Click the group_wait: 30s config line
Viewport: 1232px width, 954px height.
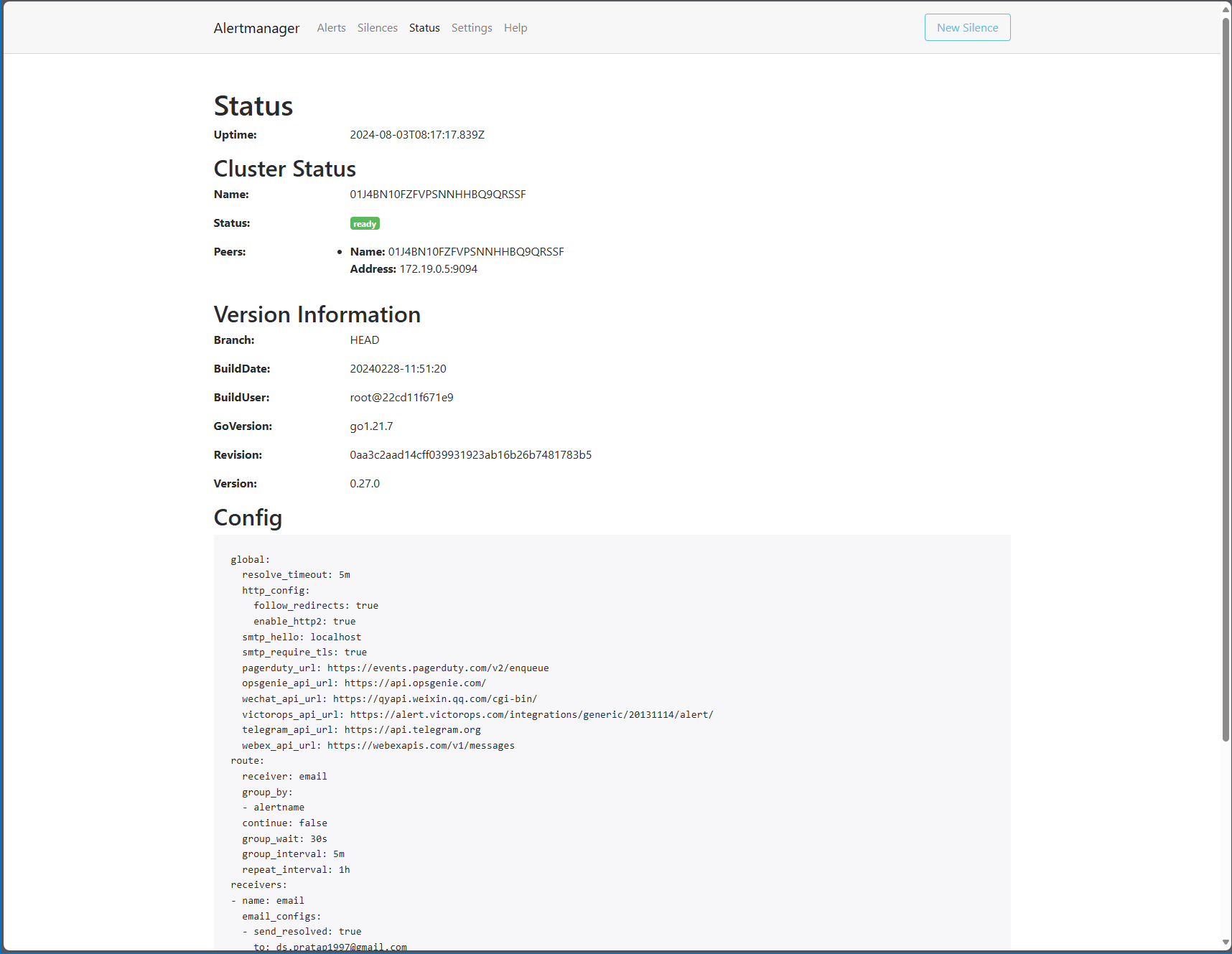[x=284, y=839]
